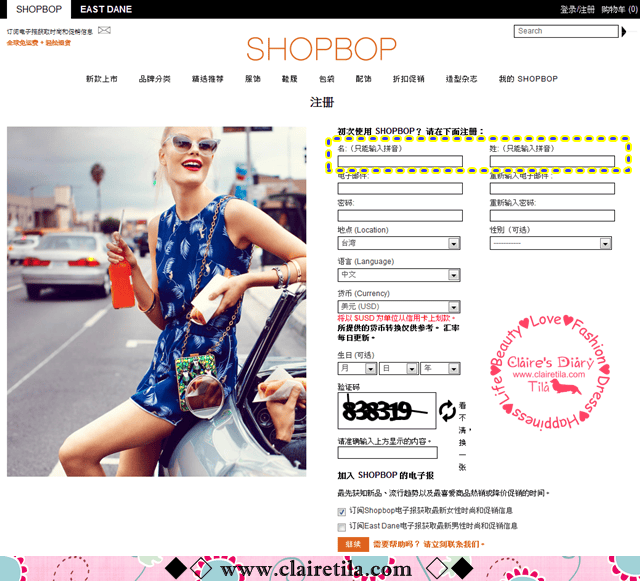The height and width of the screenshot is (581, 640).
Task: Expand the language dropdown showing 中文
Action: pos(398,274)
